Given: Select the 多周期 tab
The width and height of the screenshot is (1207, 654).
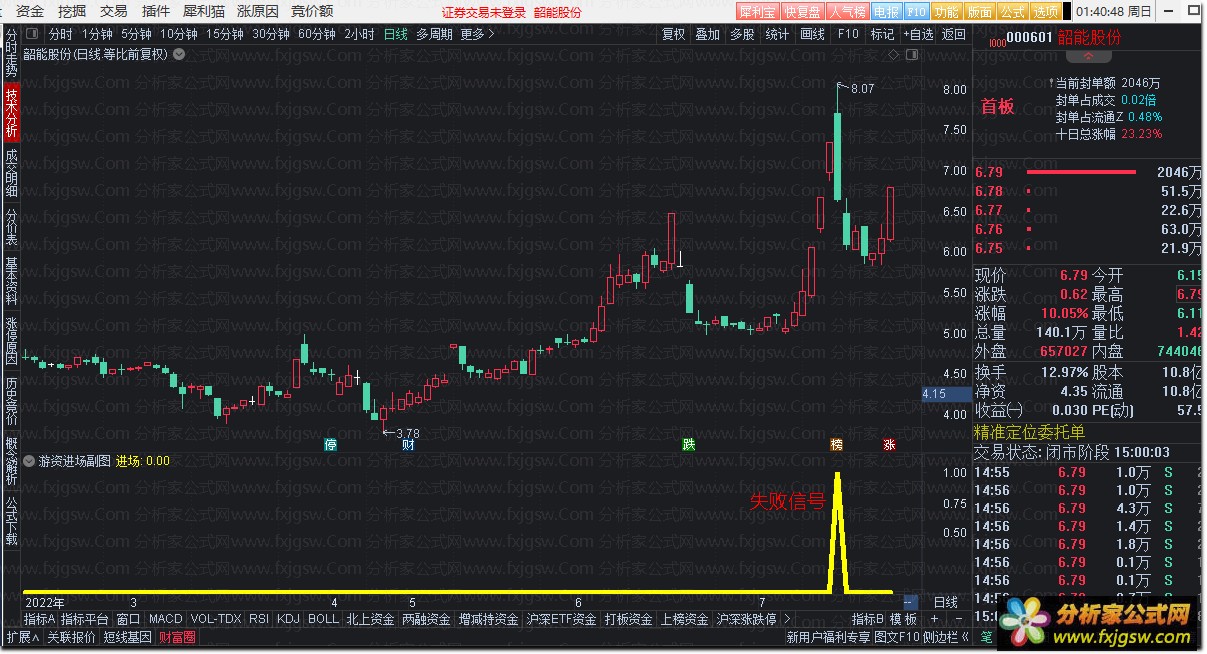Looking at the screenshot, I should [x=434, y=34].
